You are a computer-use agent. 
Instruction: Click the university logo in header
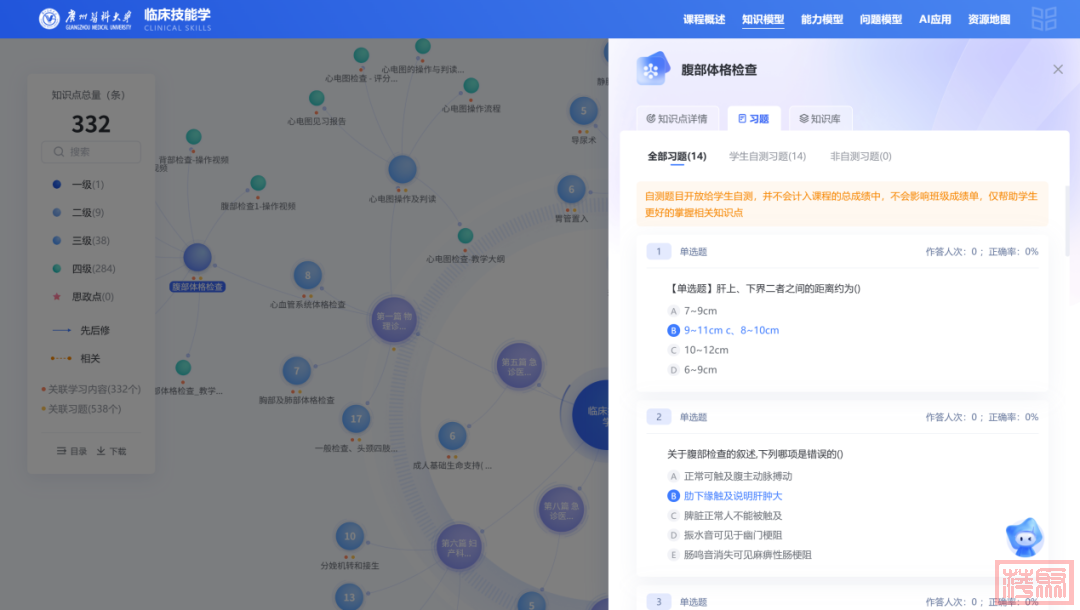pos(49,19)
